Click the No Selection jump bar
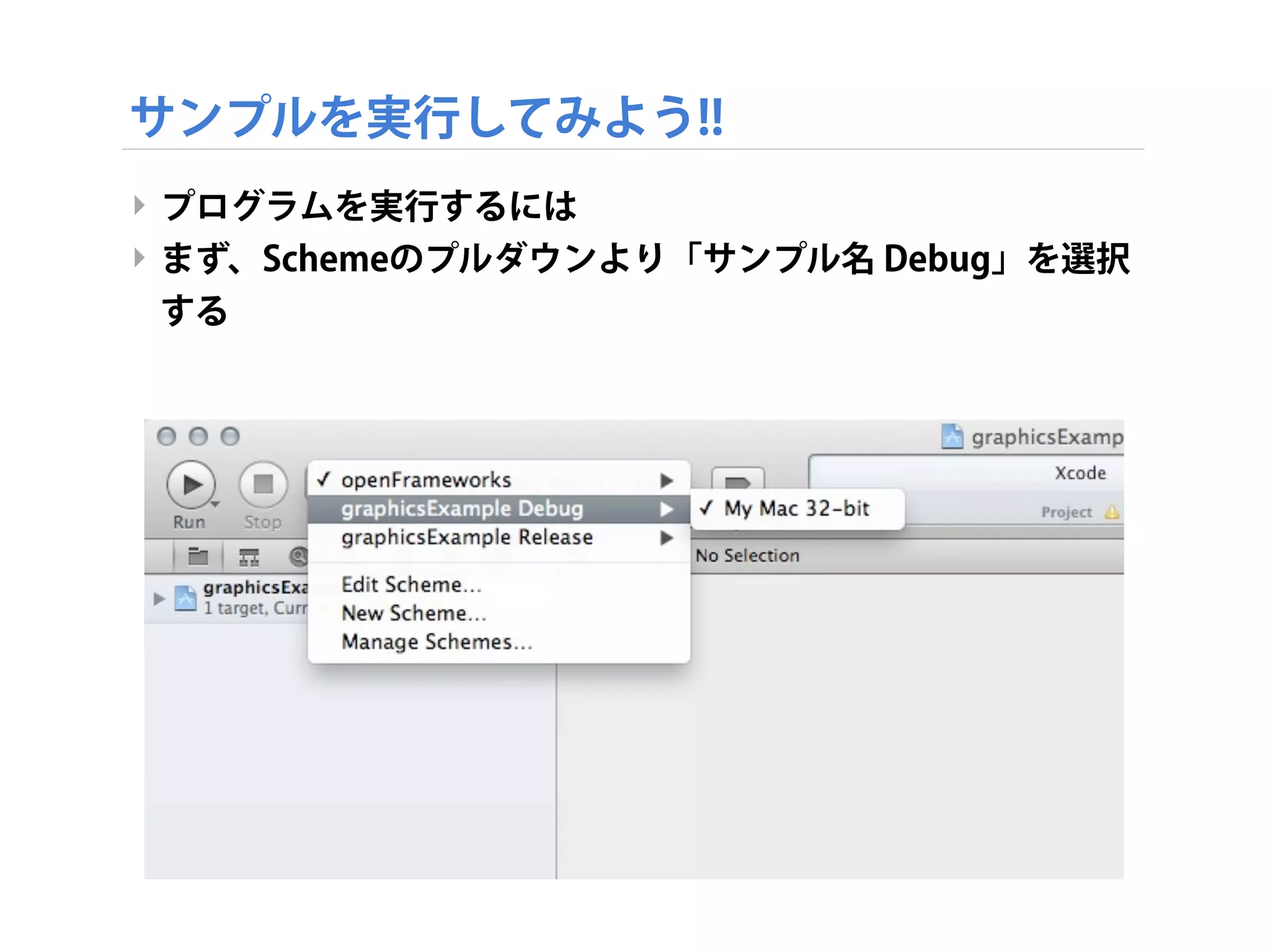Image resolution: width=1270 pixels, height=952 pixels. coord(747,555)
